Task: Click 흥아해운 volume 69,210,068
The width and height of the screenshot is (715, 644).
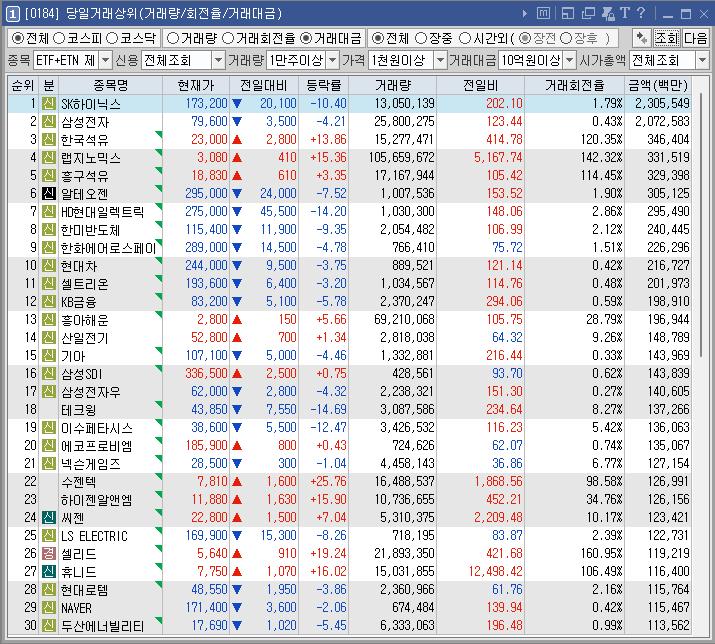Action: click(404, 319)
